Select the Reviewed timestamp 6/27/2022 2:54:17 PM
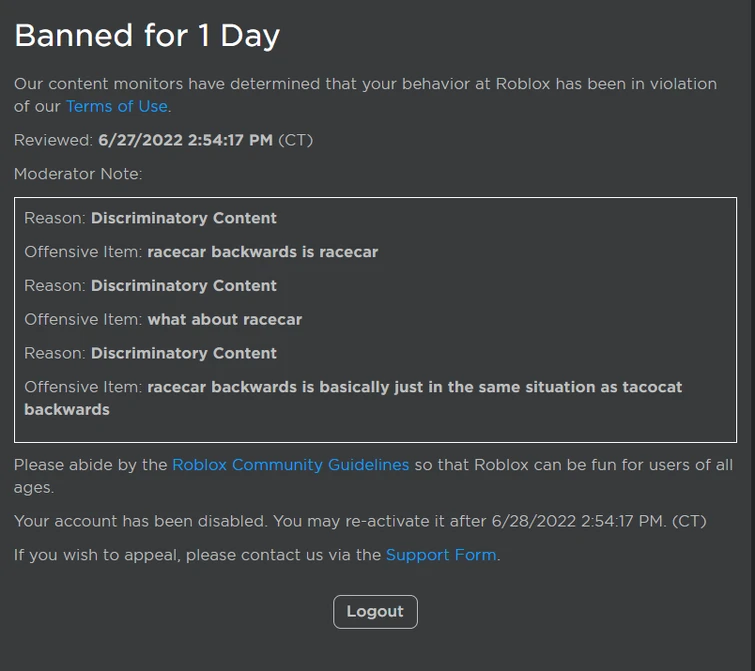 point(185,140)
